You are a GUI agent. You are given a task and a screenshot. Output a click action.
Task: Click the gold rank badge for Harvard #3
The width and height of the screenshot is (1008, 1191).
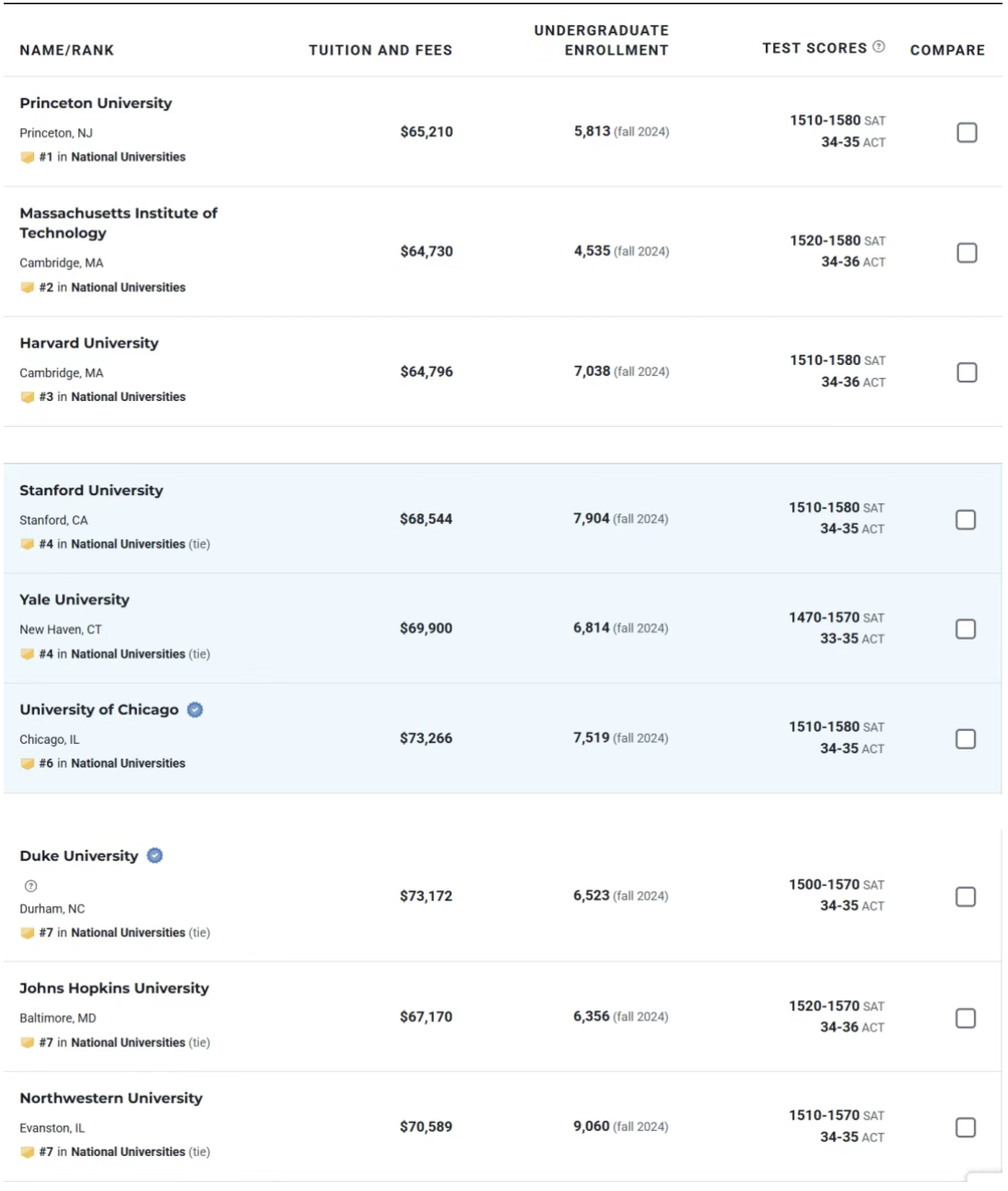[x=28, y=397]
